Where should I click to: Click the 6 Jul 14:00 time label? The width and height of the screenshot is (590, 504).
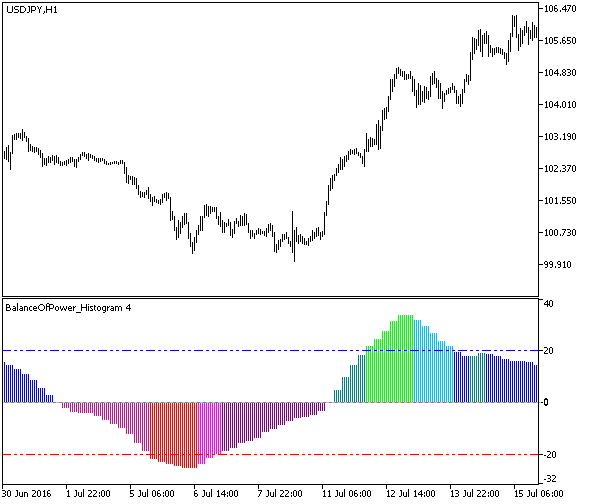216,494
